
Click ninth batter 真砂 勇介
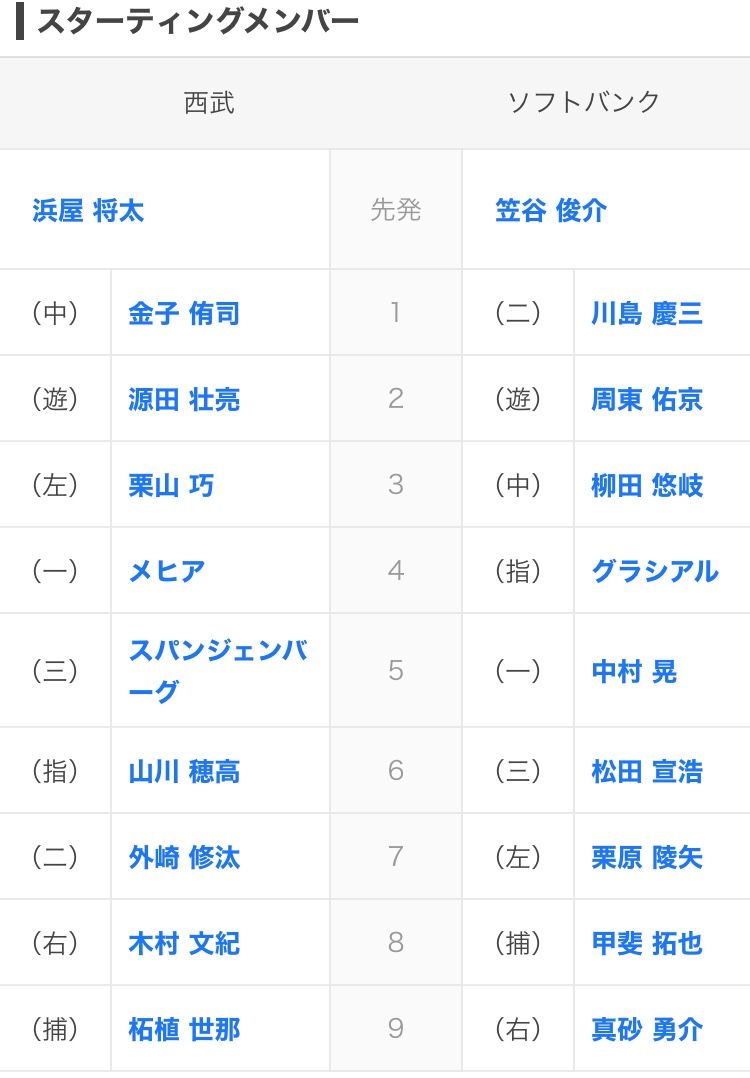[x=647, y=1029]
